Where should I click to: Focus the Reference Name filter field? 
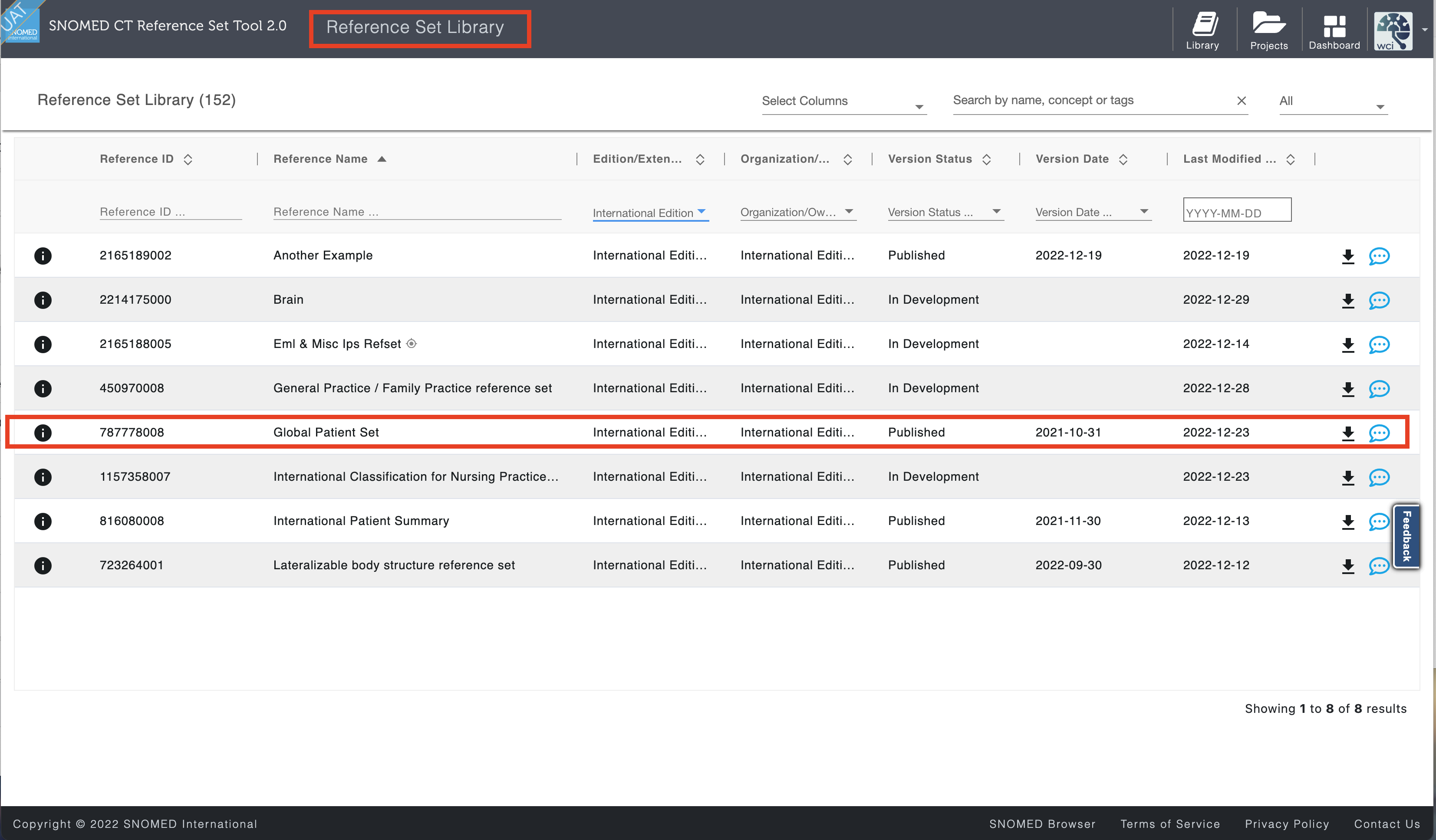point(417,212)
